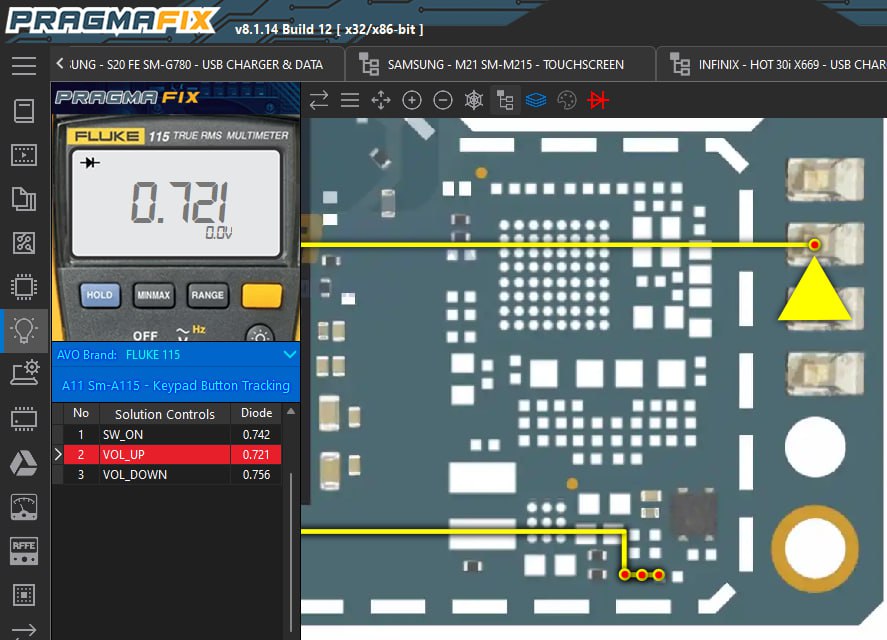The width and height of the screenshot is (887, 640).
Task: Click the 0.756 diode value
Action: coord(256,474)
